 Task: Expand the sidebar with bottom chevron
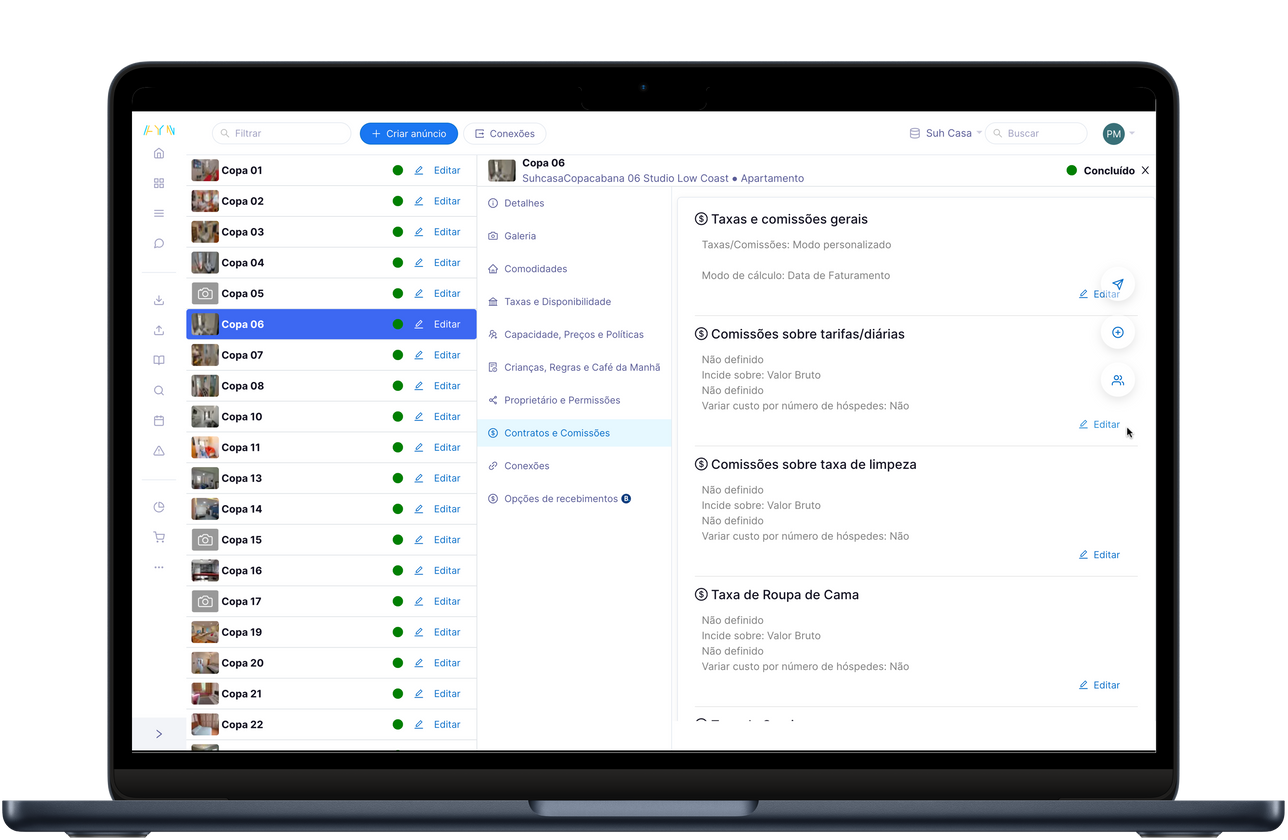tap(159, 734)
